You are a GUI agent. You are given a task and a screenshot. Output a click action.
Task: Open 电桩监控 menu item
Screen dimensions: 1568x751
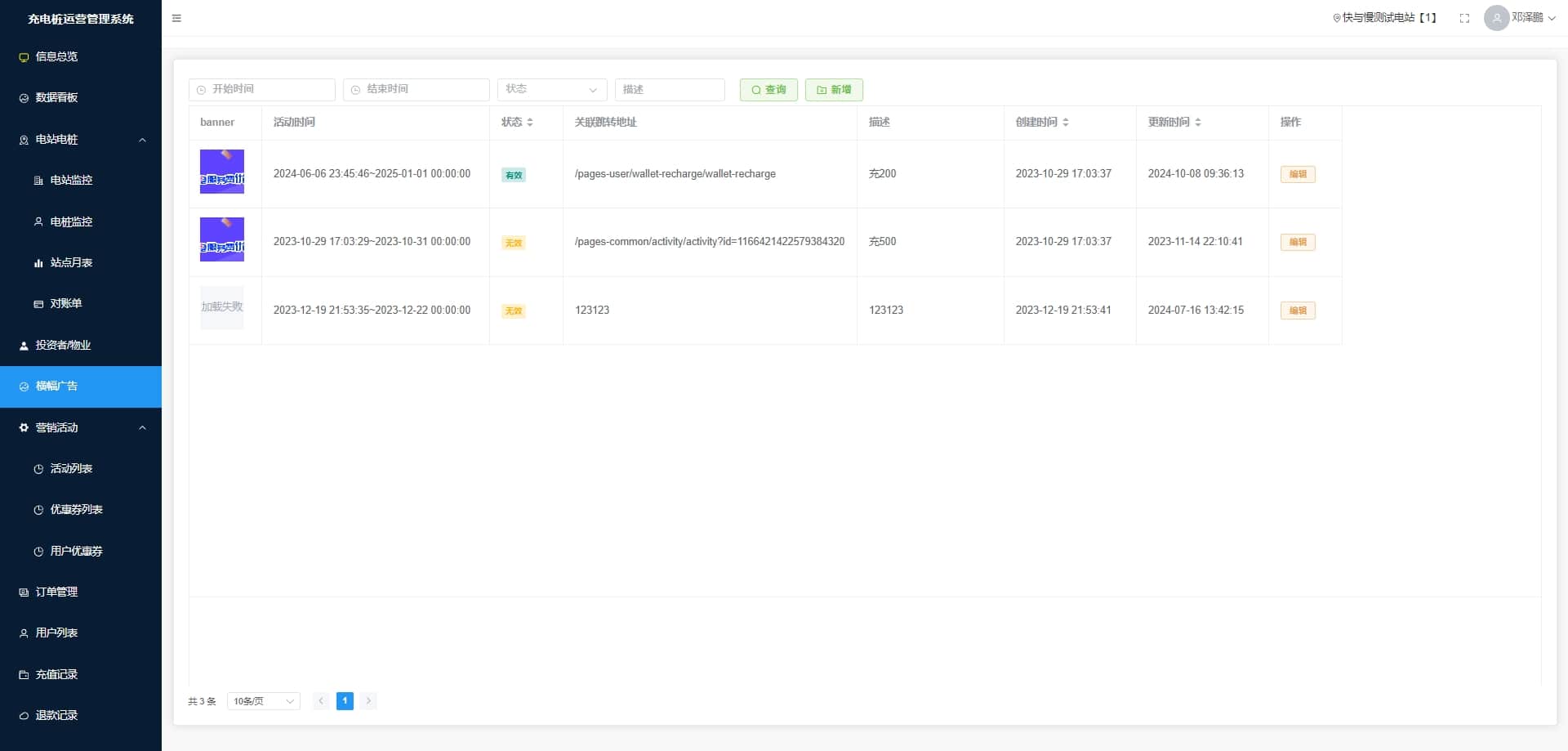tap(81, 221)
